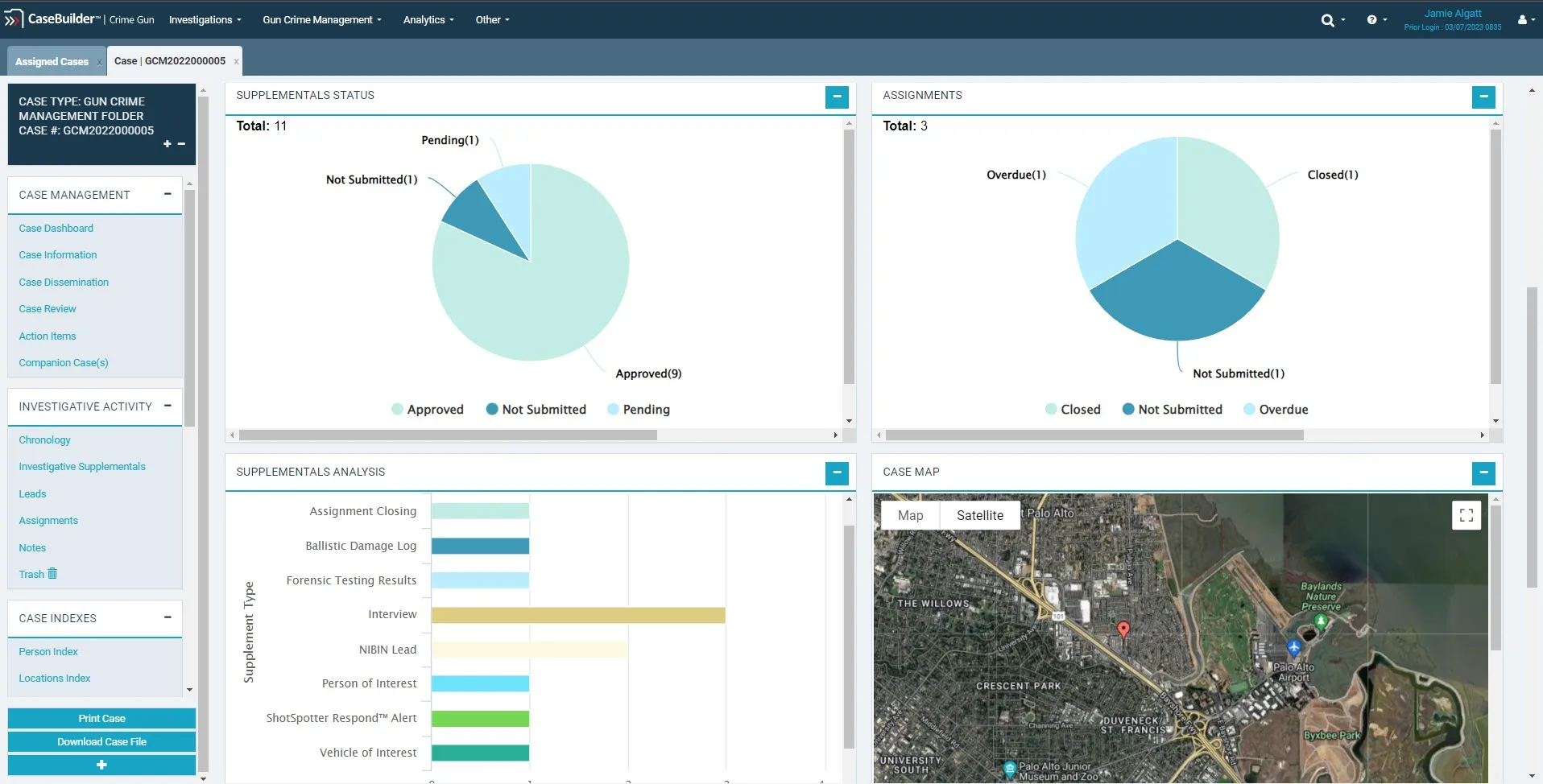This screenshot has width=1543, height=784.
Task: Click the Download Case File button
Action: pos(101,742)
